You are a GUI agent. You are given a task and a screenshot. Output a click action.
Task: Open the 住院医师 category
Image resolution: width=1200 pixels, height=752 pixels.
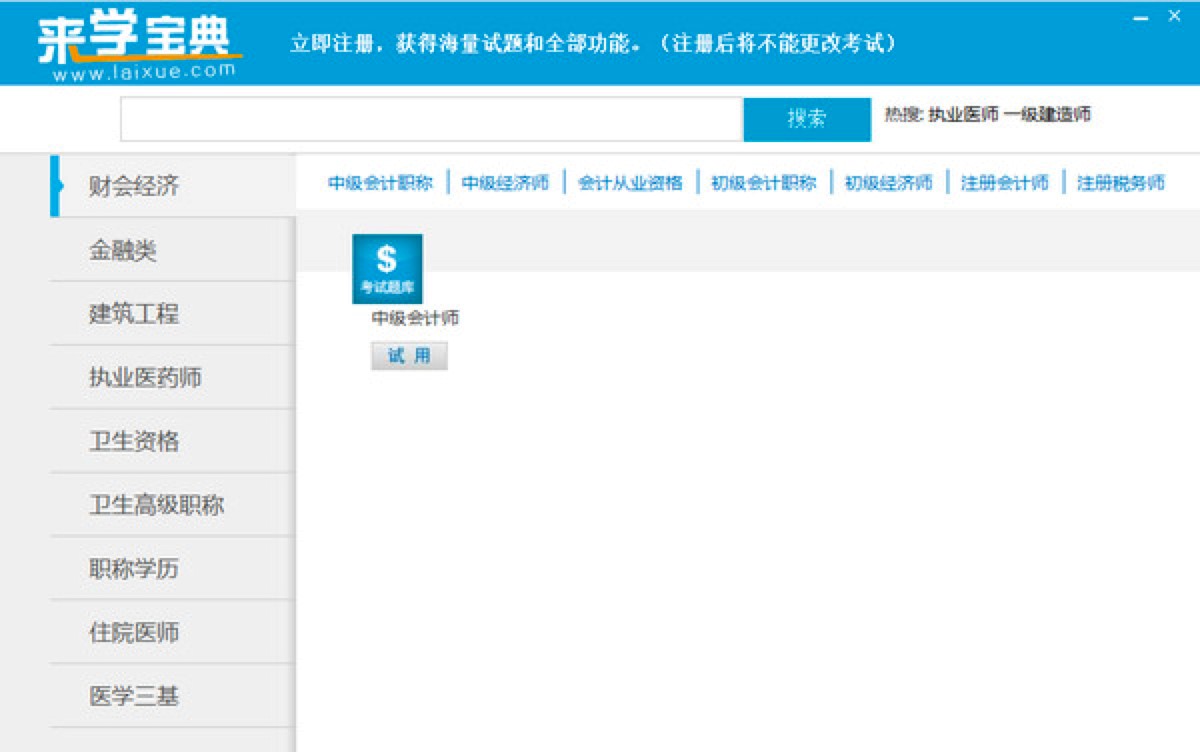pos(134,632)
